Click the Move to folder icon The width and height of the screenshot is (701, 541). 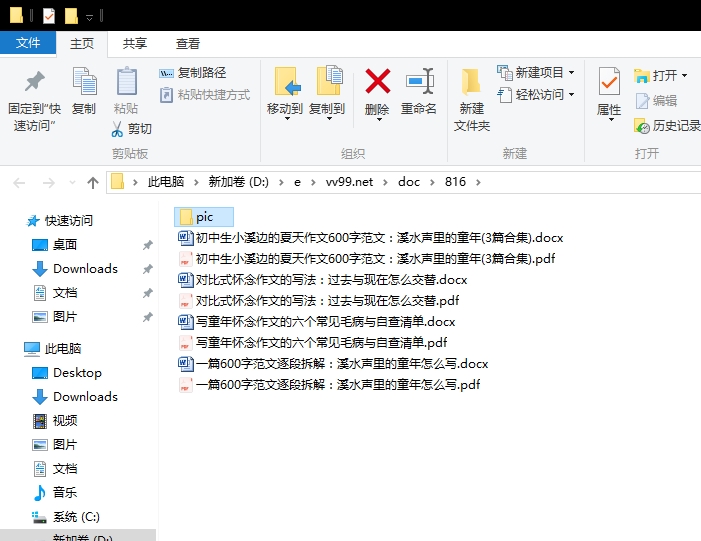click(x=287, y=81)
